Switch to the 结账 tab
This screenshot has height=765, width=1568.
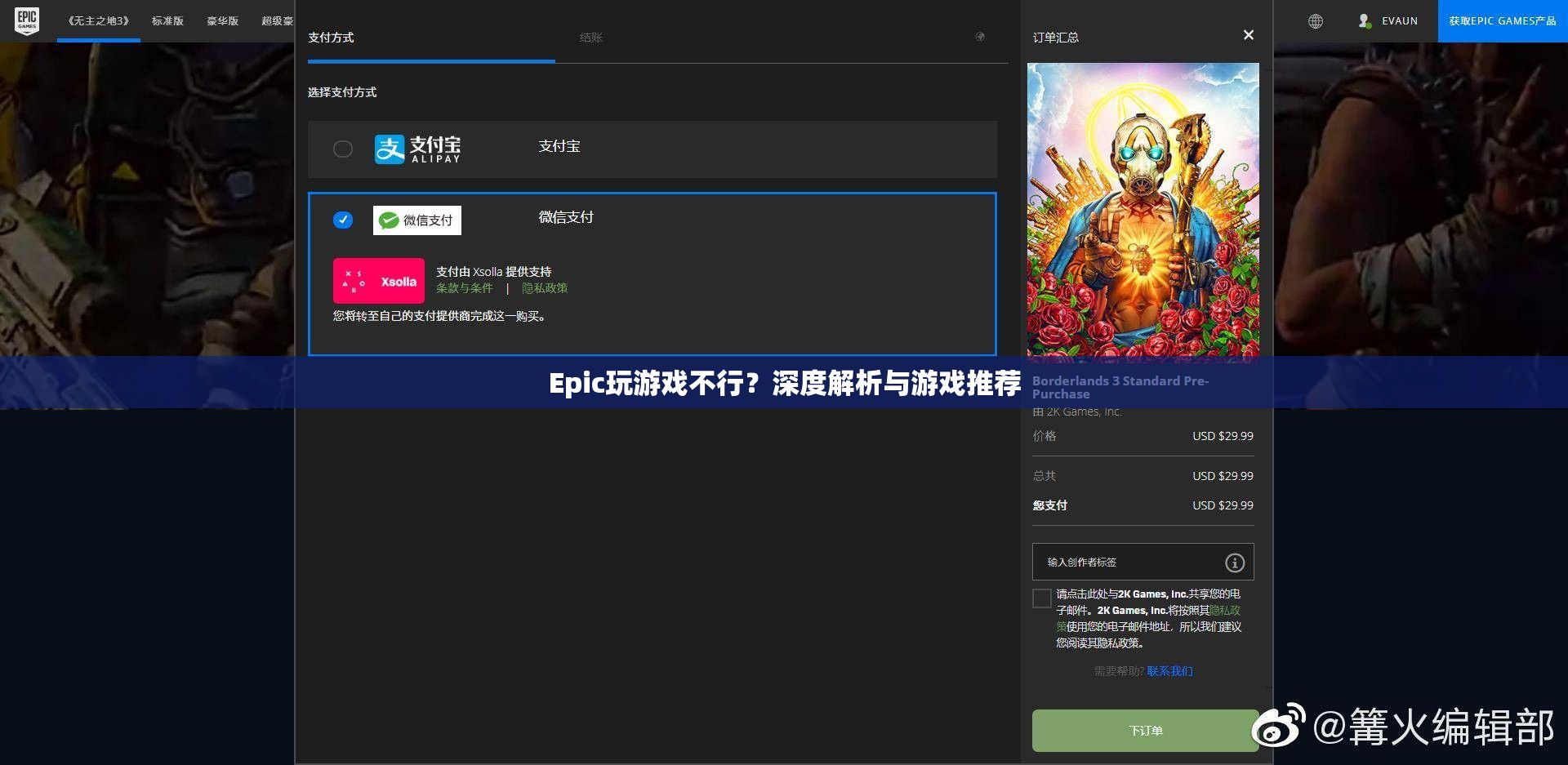[591, 38]
